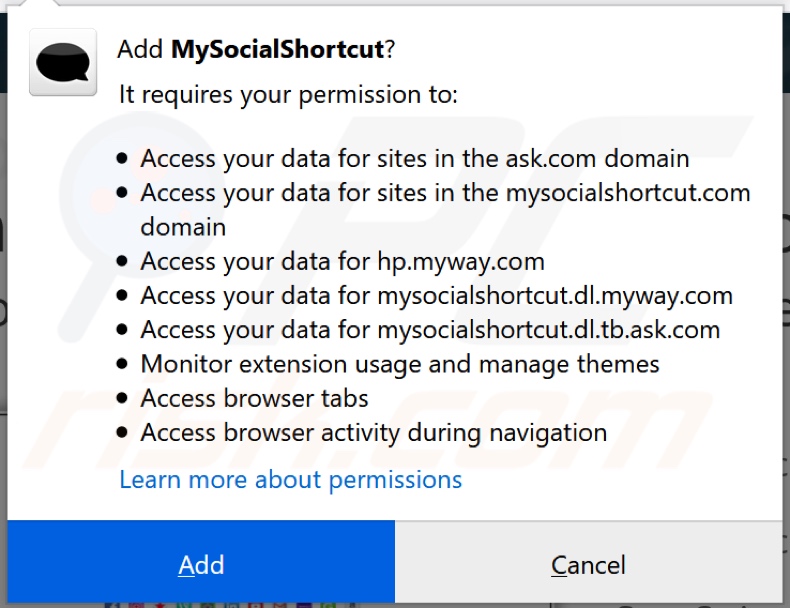790x608 pixels.
Task: Select the 'Access browser tabs' permission text
Action: tap(254, 398)
